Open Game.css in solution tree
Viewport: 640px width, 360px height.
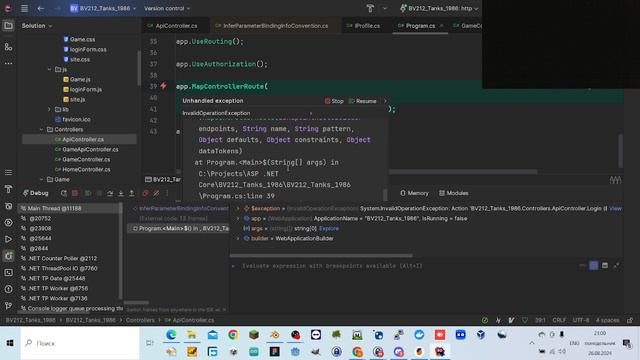click(x=79, y=40)
